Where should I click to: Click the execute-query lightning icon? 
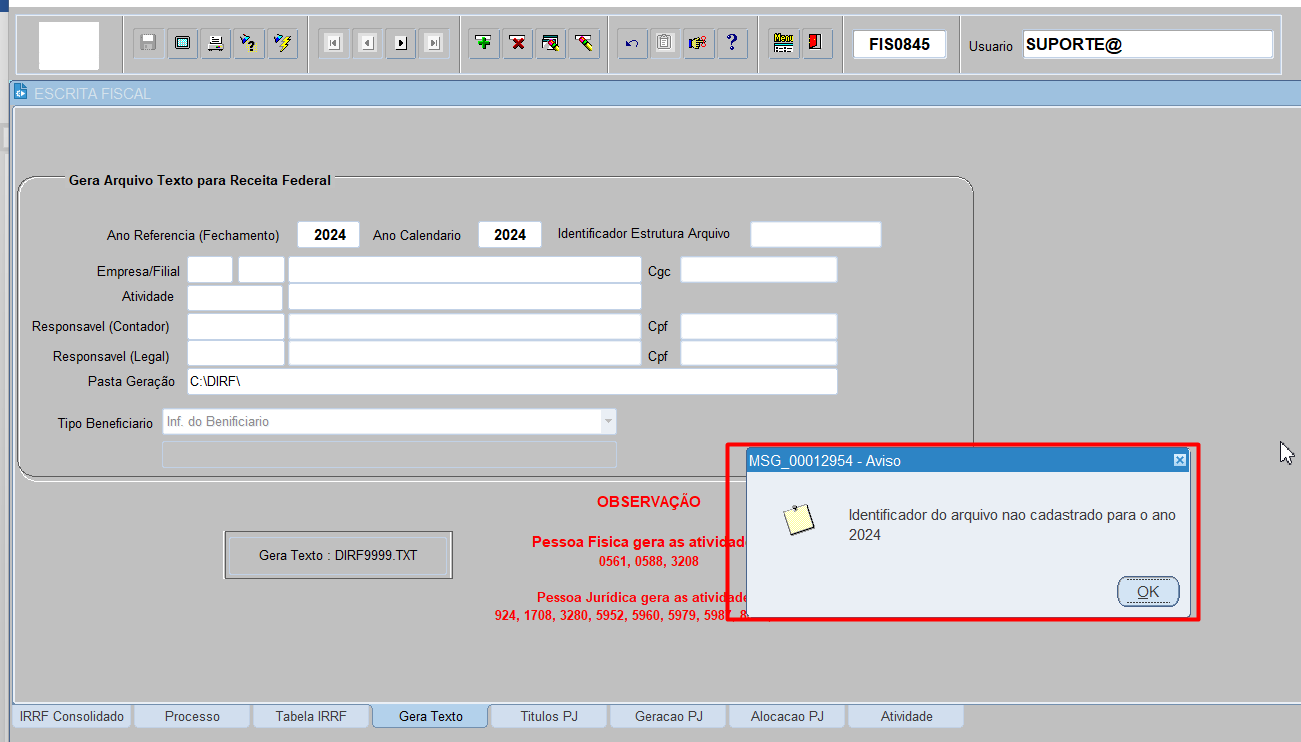(x=283, y=43)
